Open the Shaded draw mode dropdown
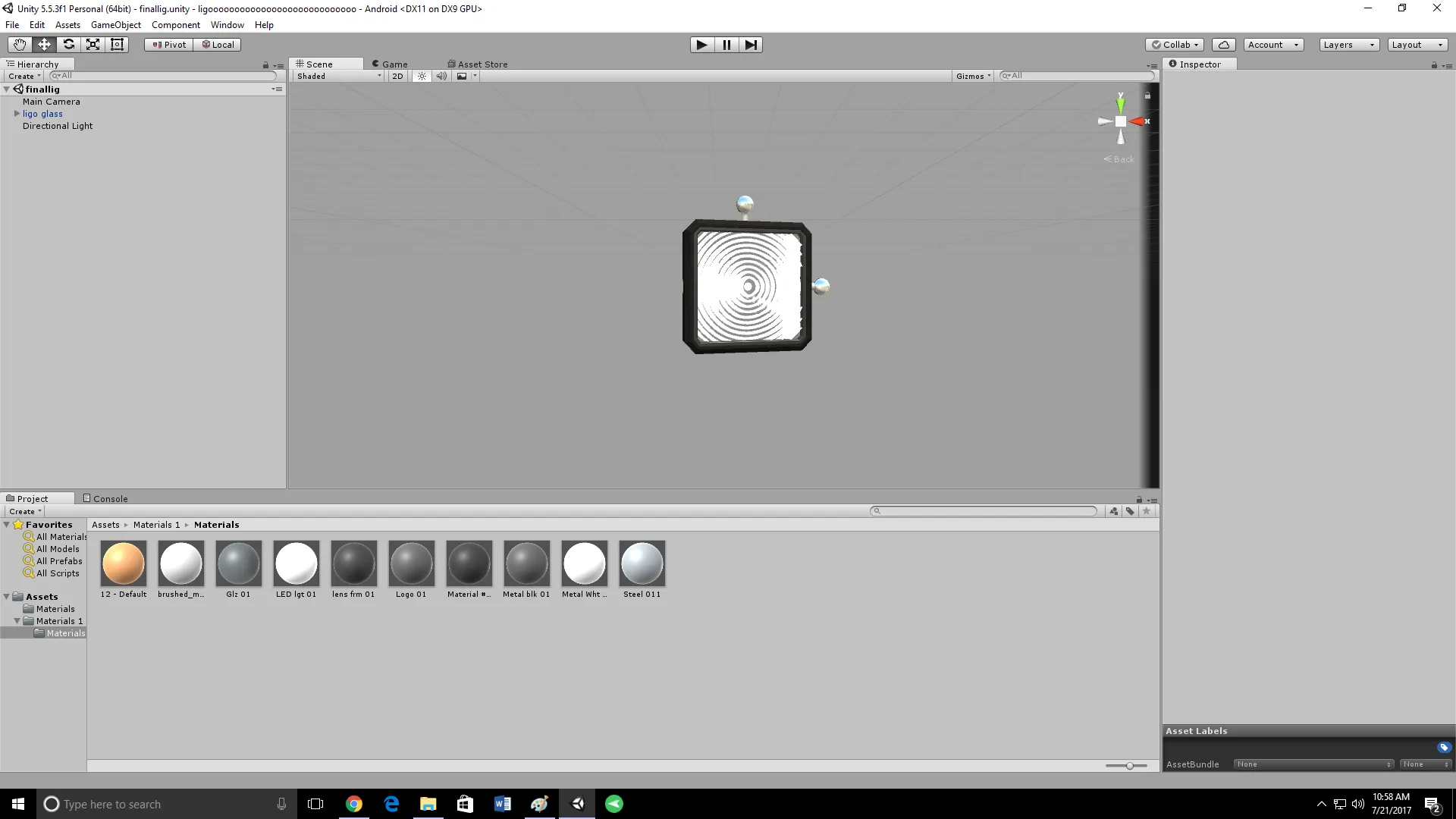This screenshot has height=819, width=1456. tap(339, 76)
